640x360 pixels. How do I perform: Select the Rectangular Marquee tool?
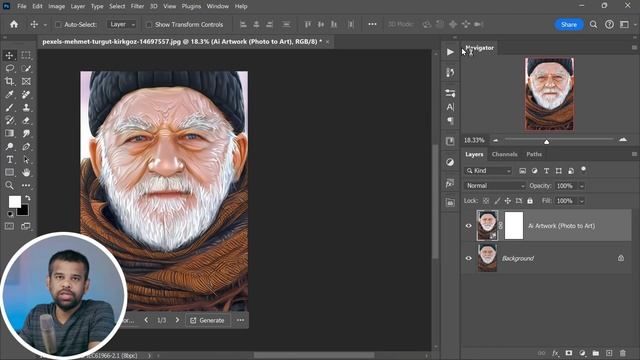point(26,56)
